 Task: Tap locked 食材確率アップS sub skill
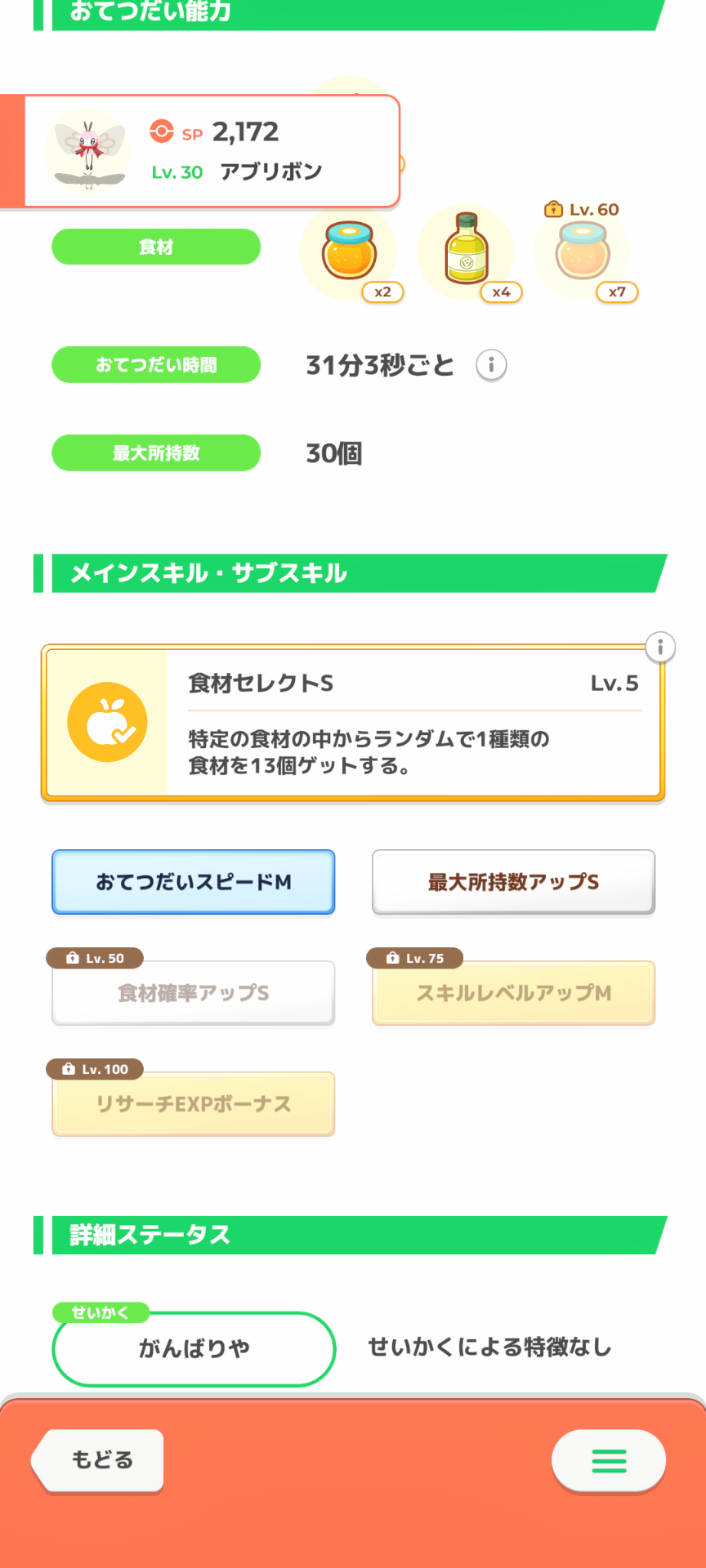194,993
